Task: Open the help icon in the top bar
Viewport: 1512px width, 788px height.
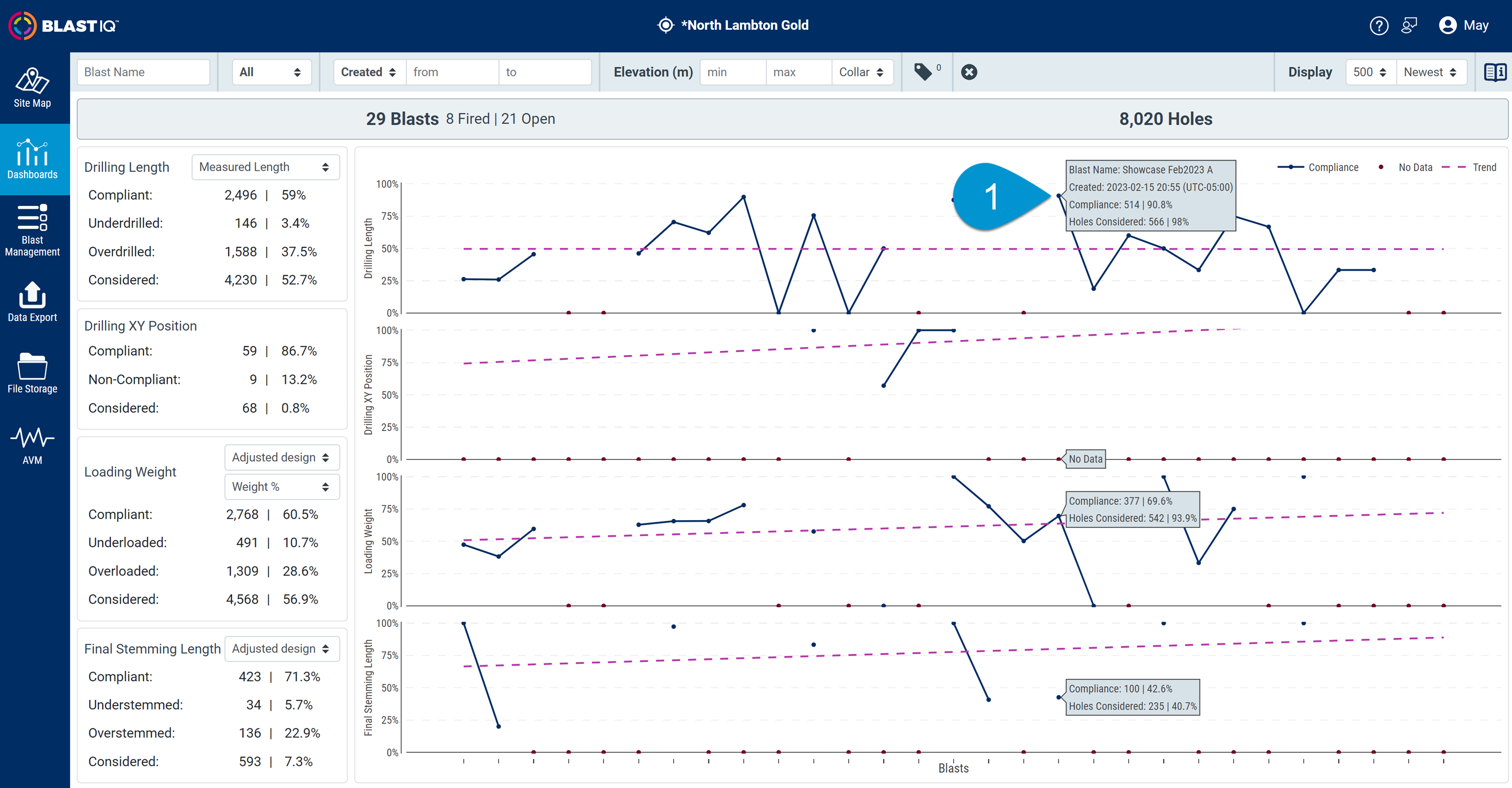Action: [1380, 25]
